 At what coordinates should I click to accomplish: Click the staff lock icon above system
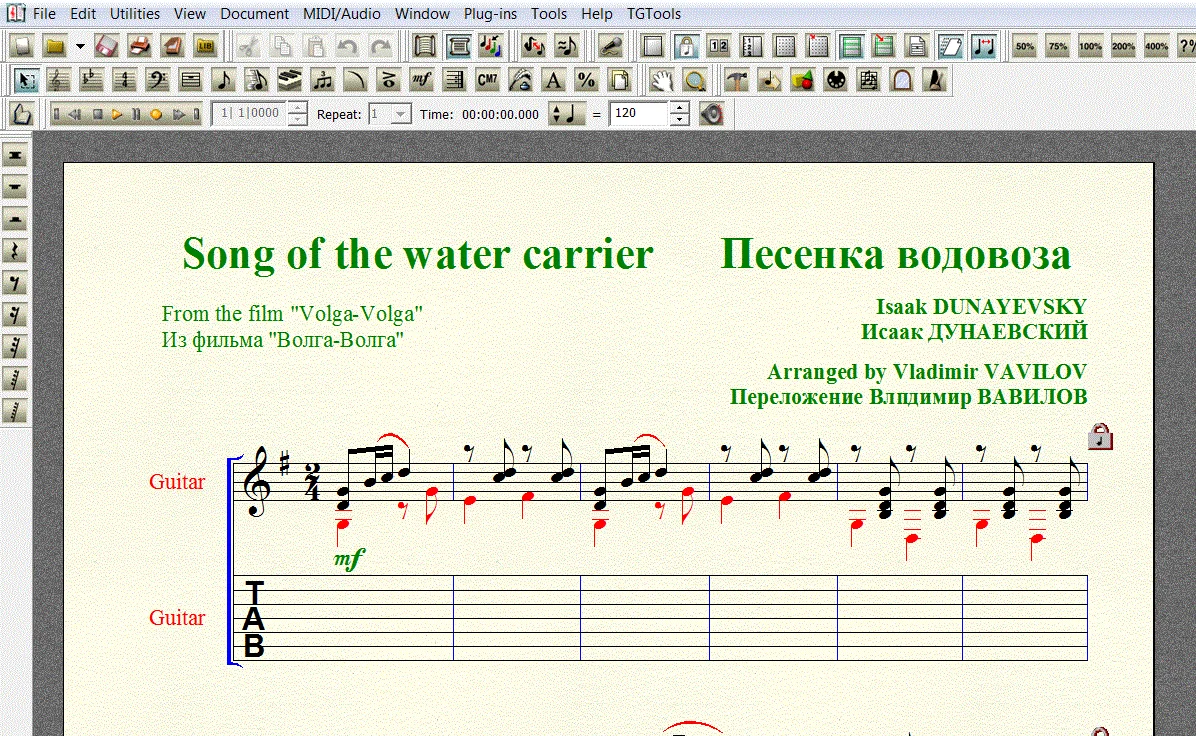coord(1099,437)
